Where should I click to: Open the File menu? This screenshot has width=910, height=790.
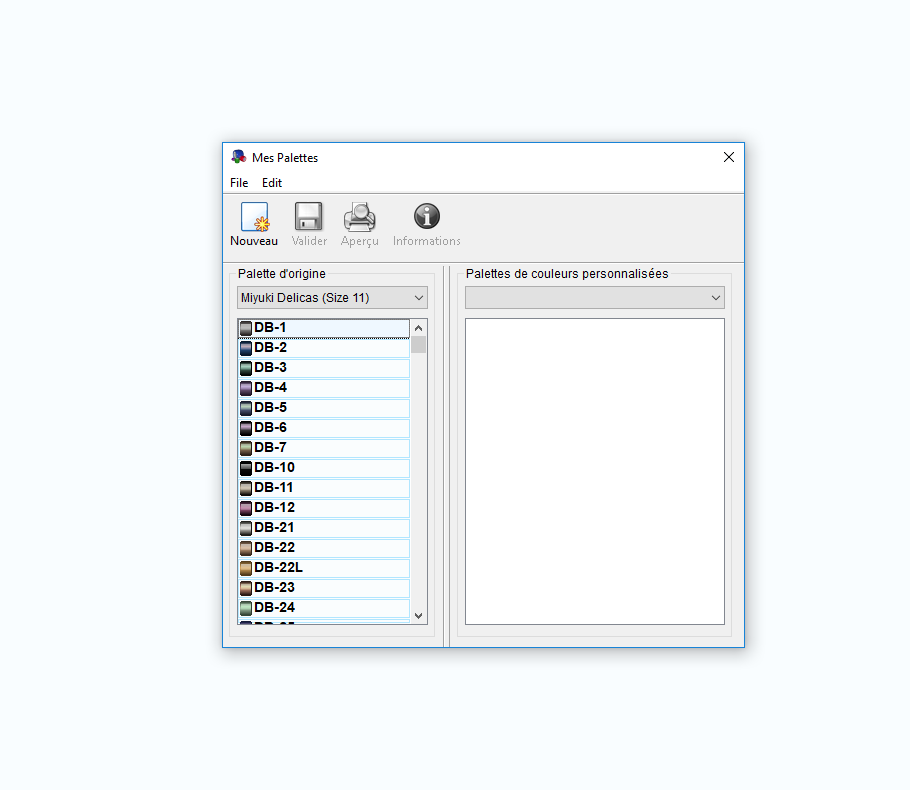tap(239, 182)
